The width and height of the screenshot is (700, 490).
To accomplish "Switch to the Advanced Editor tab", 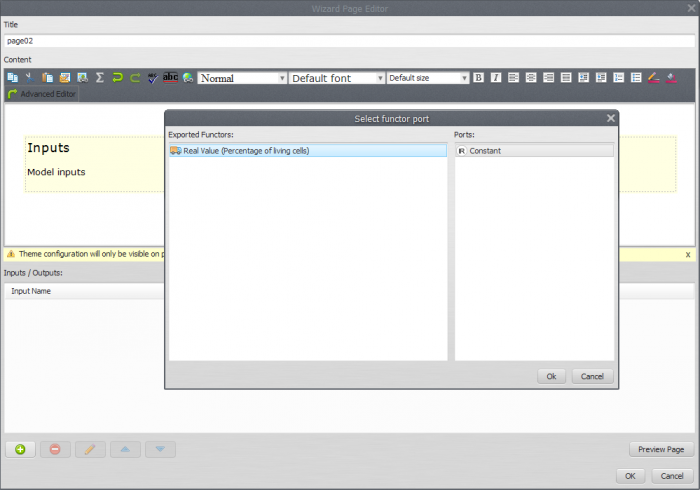I will (x=42, y=94).
